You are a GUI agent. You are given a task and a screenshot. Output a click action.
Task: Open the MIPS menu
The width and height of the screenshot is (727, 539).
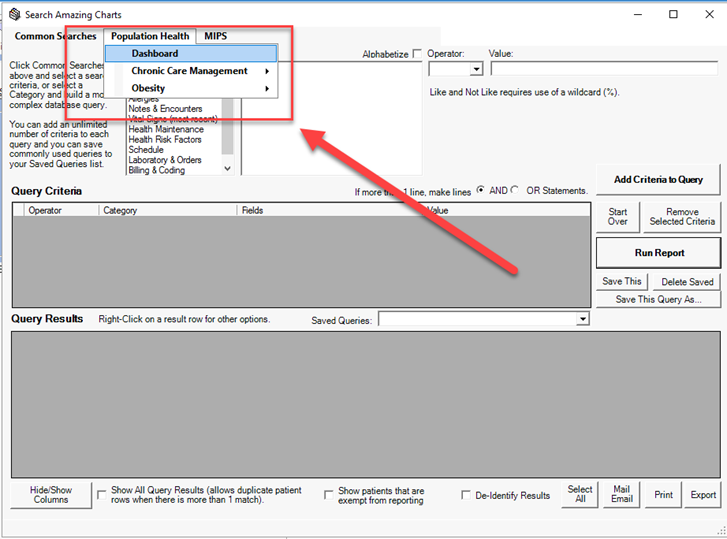click(x=215, y=36)
